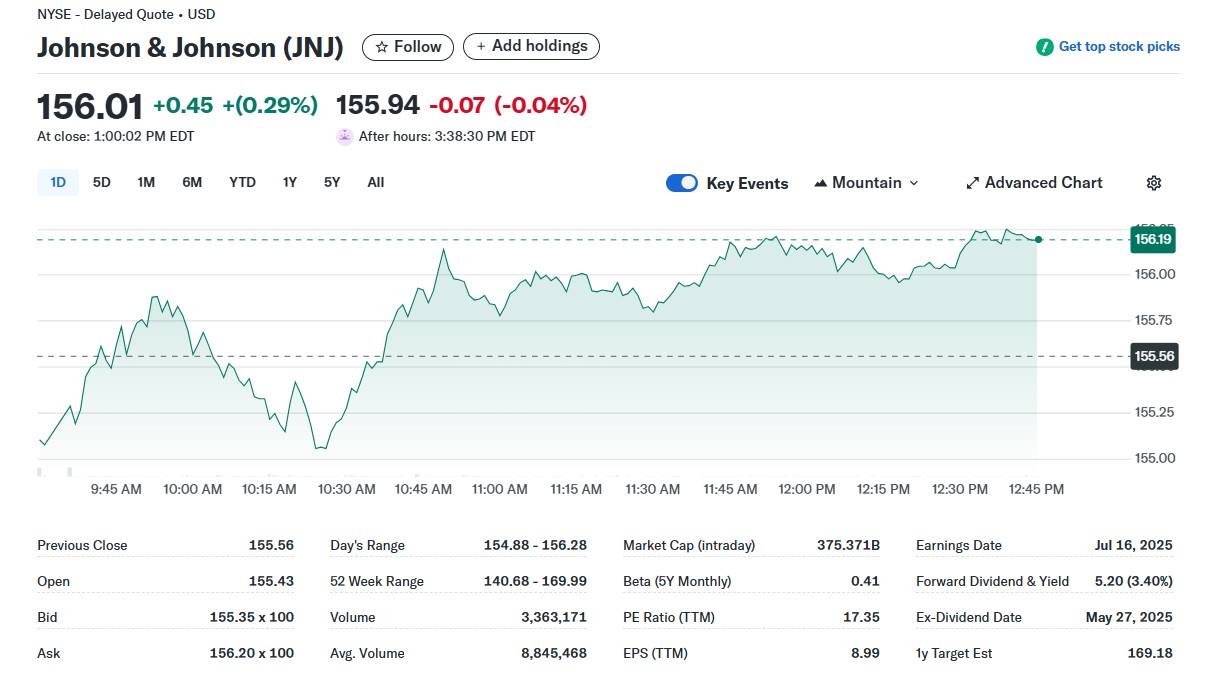This screenshot has height=682, width=1206.
Task: Click the Beta (5Y Monthly) label
Action: tap(677, 581)
